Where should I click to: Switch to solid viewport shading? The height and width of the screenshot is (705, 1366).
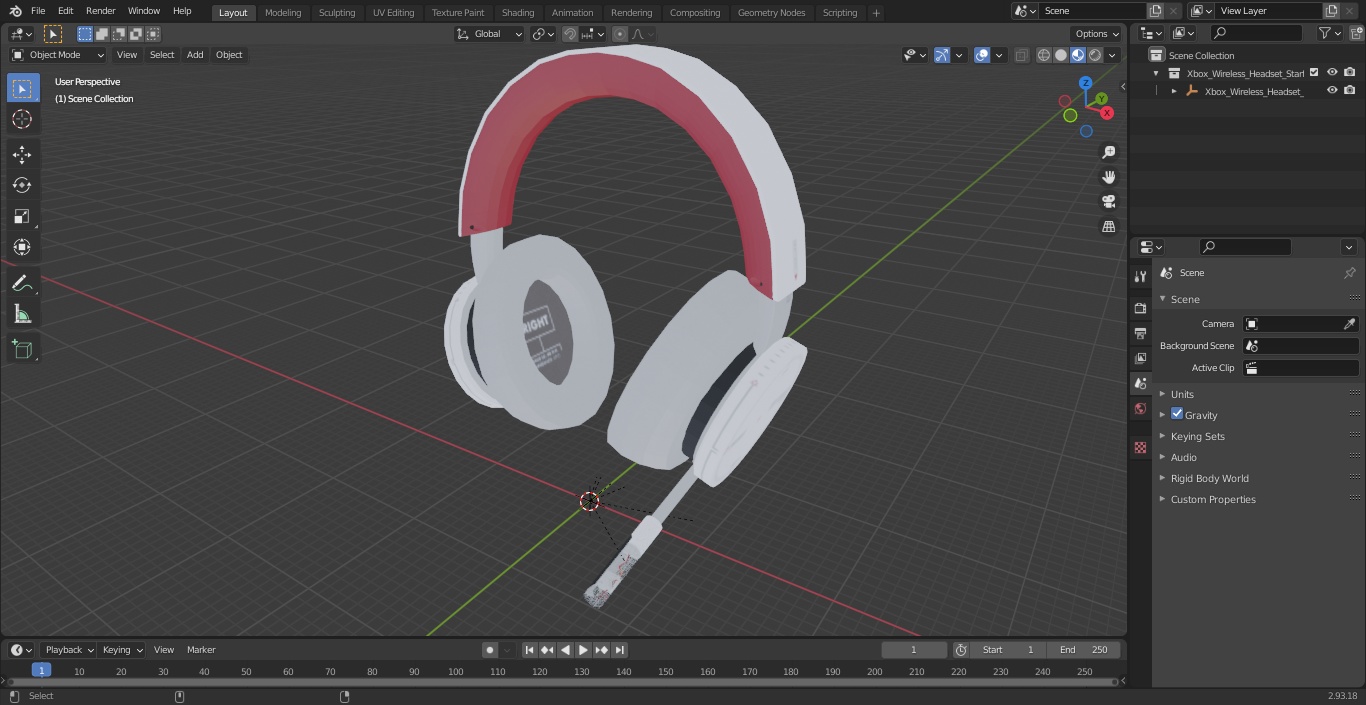point(1061,55)
